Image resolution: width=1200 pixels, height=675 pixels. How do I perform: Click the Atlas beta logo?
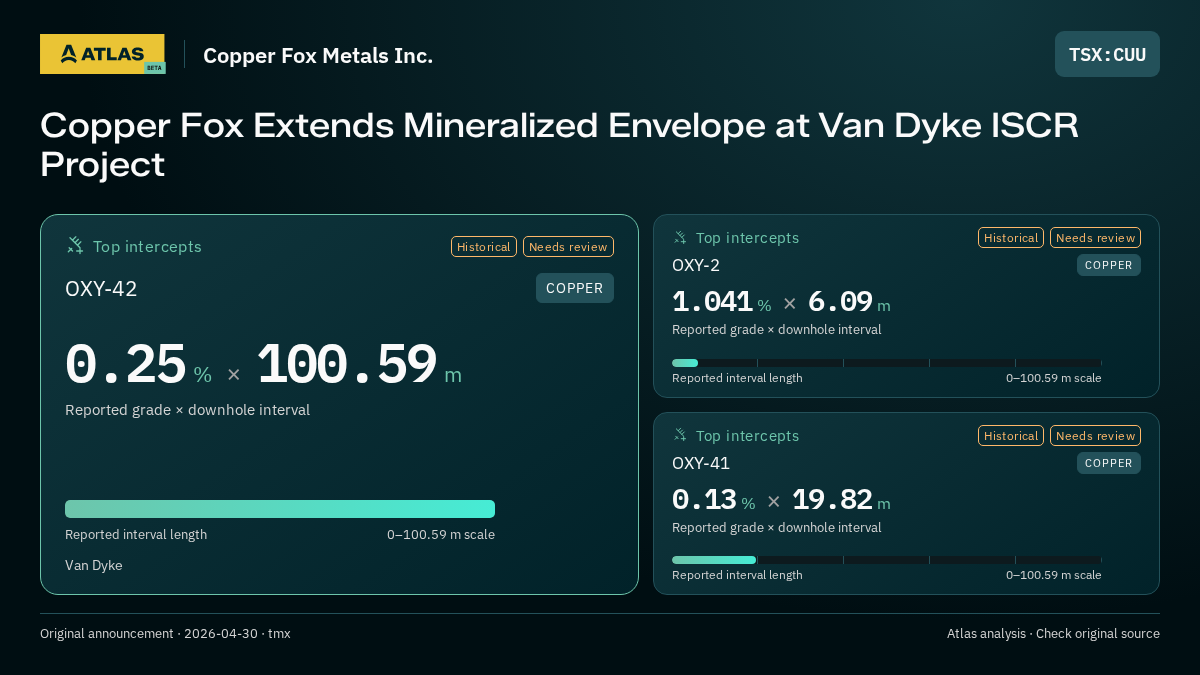pyautogui.click(x=102, y=54)
